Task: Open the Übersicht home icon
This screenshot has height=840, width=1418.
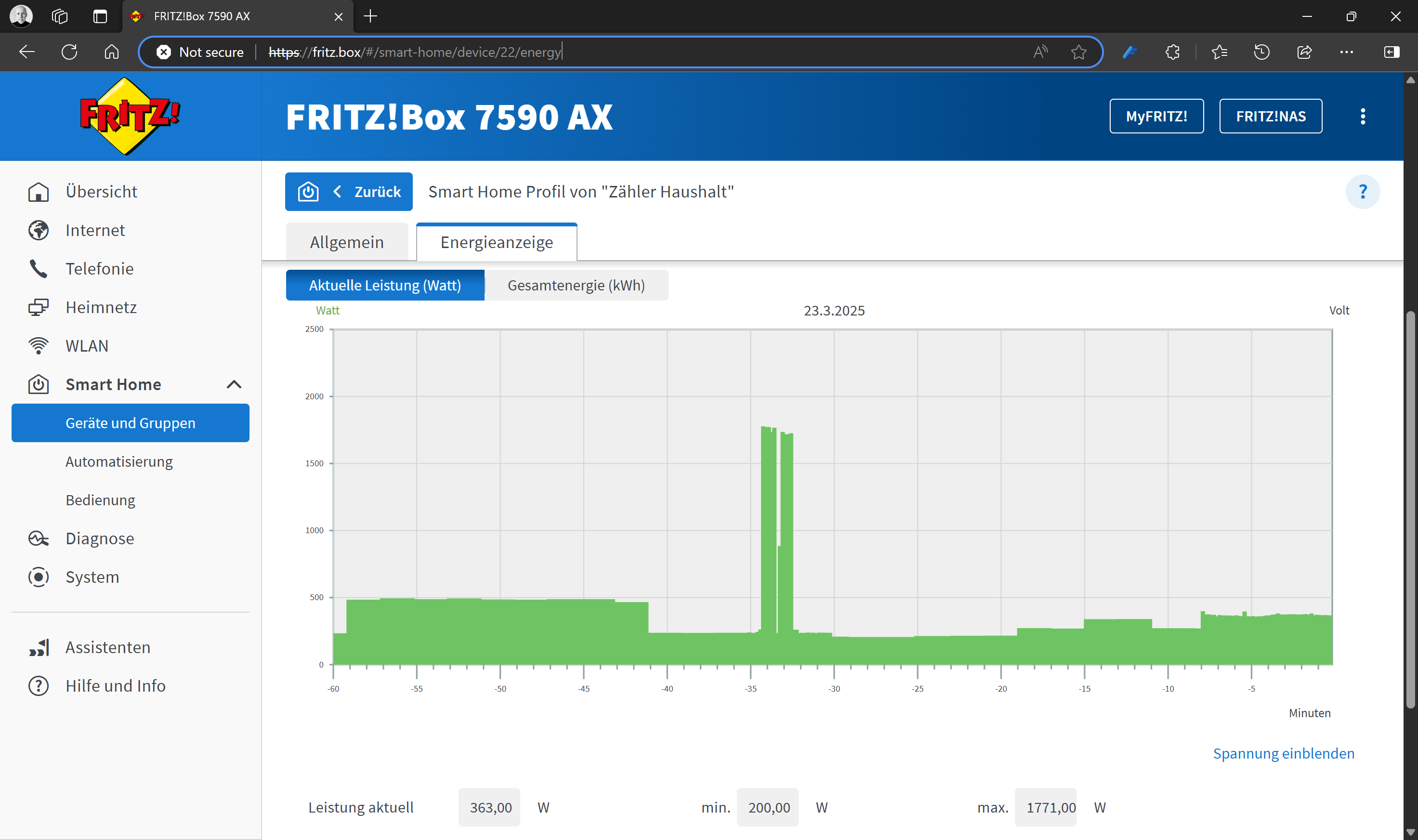Action: (38, 192)
